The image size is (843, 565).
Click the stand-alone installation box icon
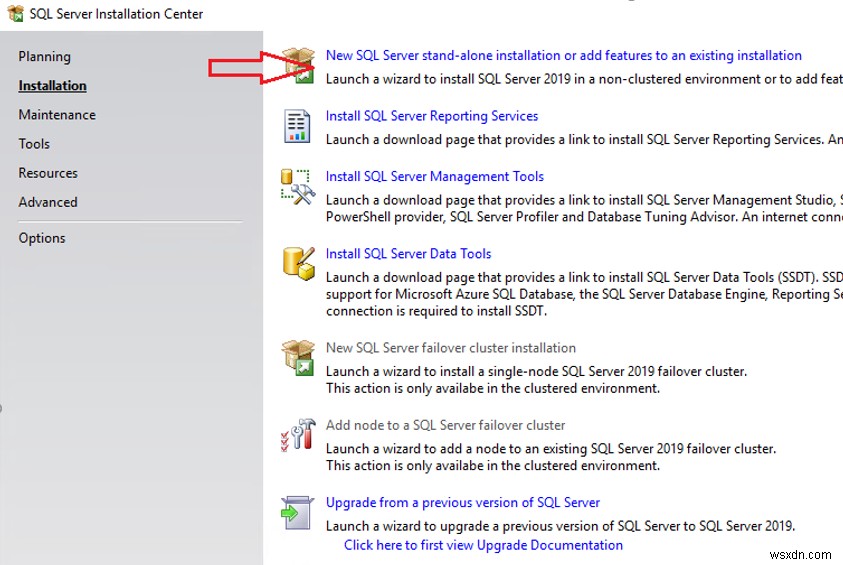click(299, 65)
